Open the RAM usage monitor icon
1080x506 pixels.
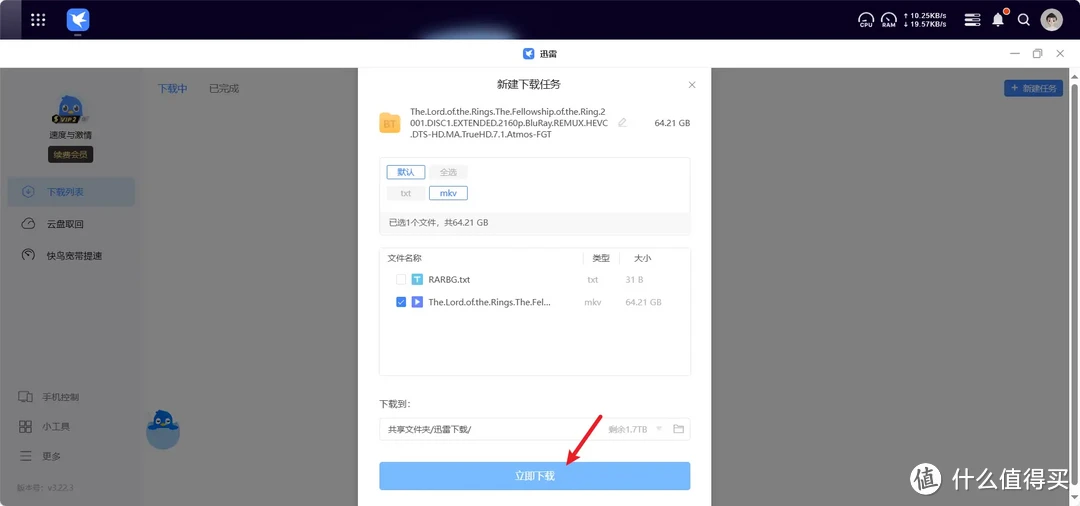(x=889, y=20)
